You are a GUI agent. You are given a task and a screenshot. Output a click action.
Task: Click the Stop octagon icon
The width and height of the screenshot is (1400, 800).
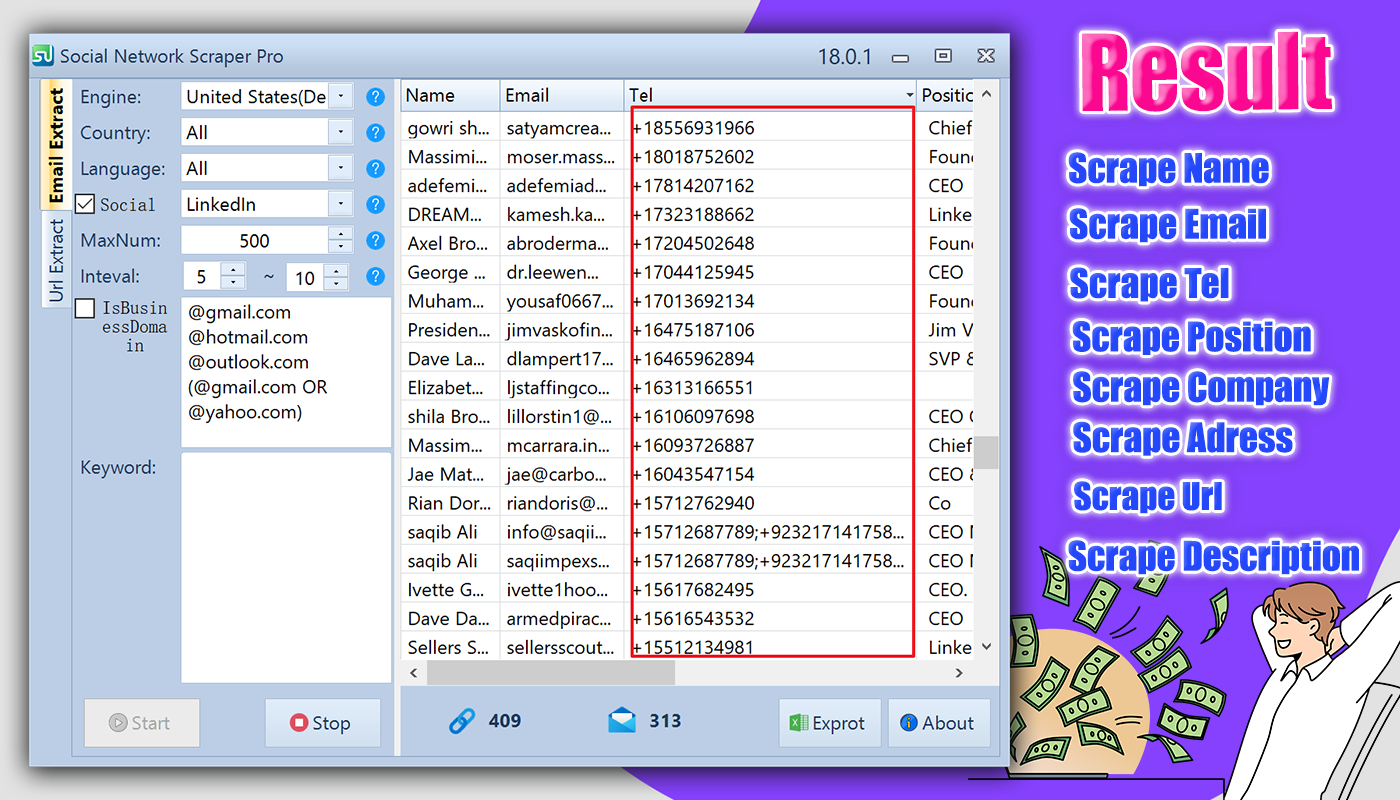click(299, 722)
